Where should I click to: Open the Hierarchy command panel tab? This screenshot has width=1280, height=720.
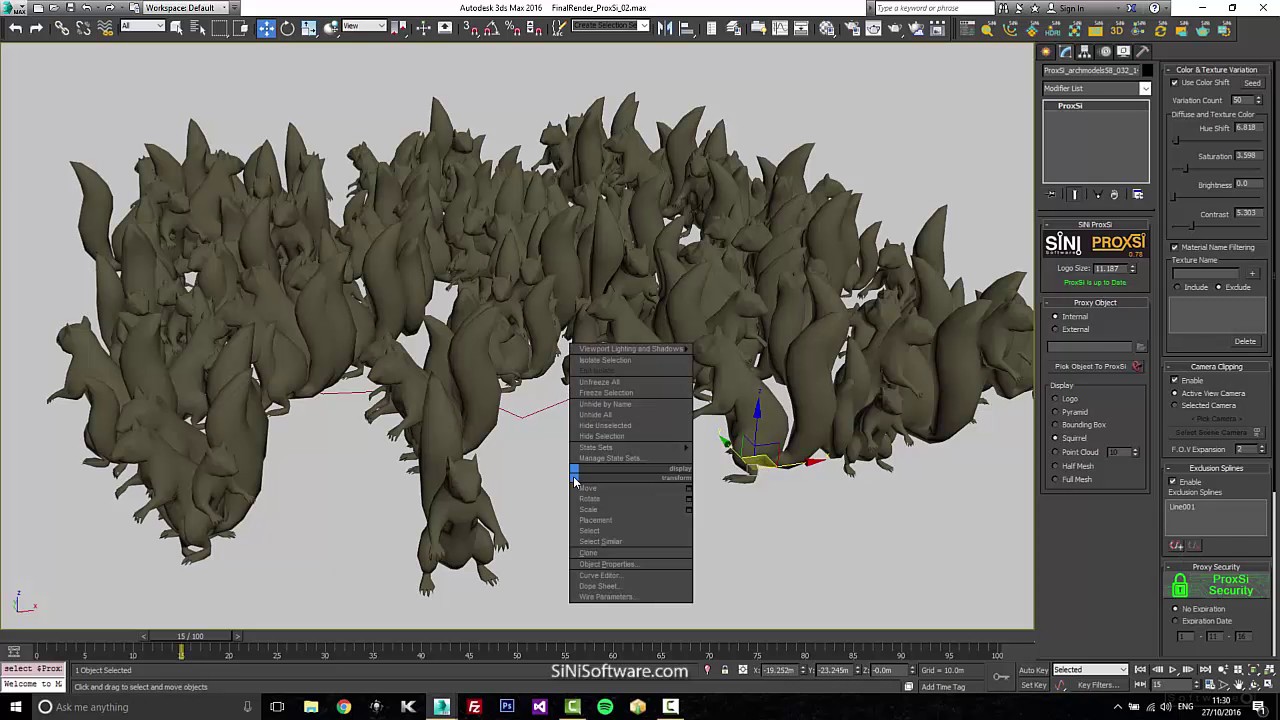pyautogui.click(x=1085, y=52)
